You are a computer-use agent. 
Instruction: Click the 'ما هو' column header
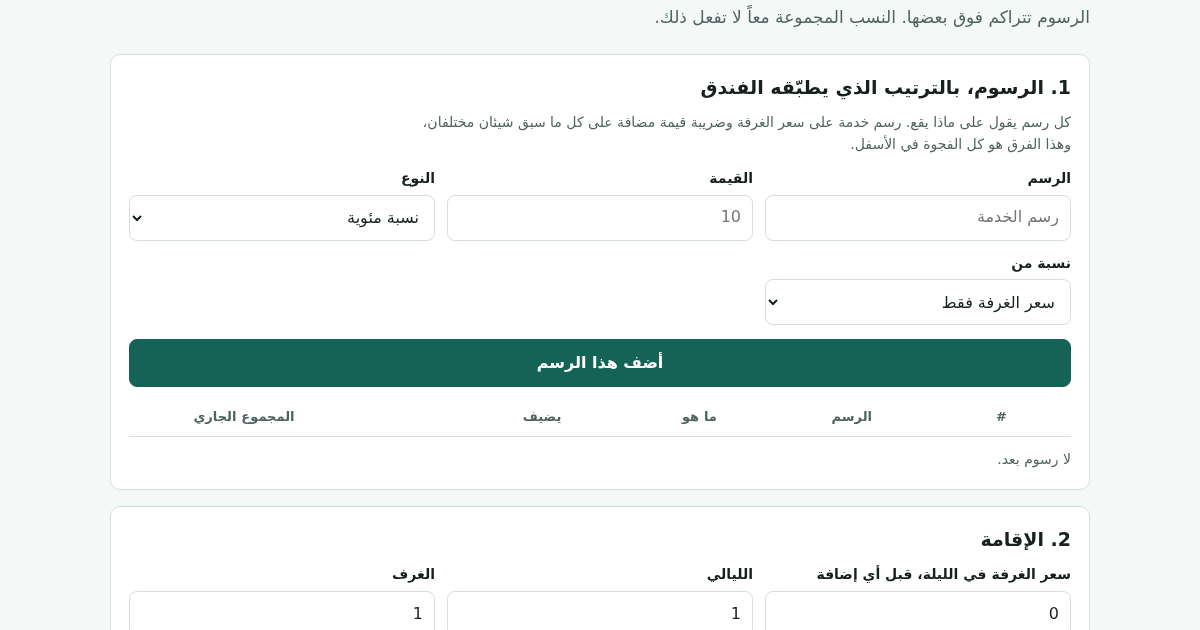click(699, 417)
